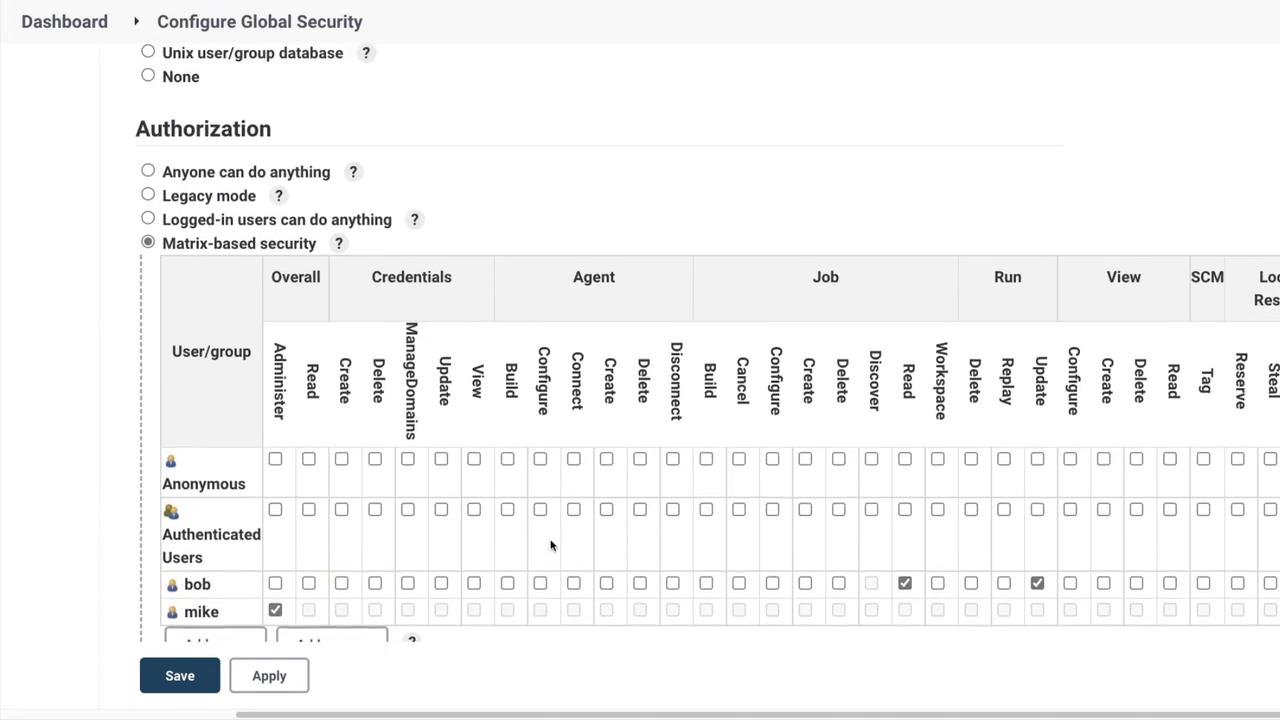Click the bob user name
Viewport: 1280px width, 720px height.
197,585
